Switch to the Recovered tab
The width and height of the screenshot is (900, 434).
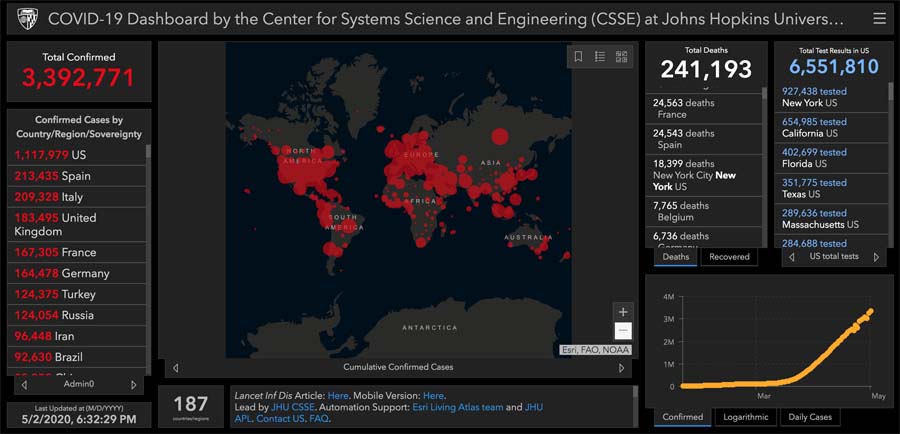(729, 257)
